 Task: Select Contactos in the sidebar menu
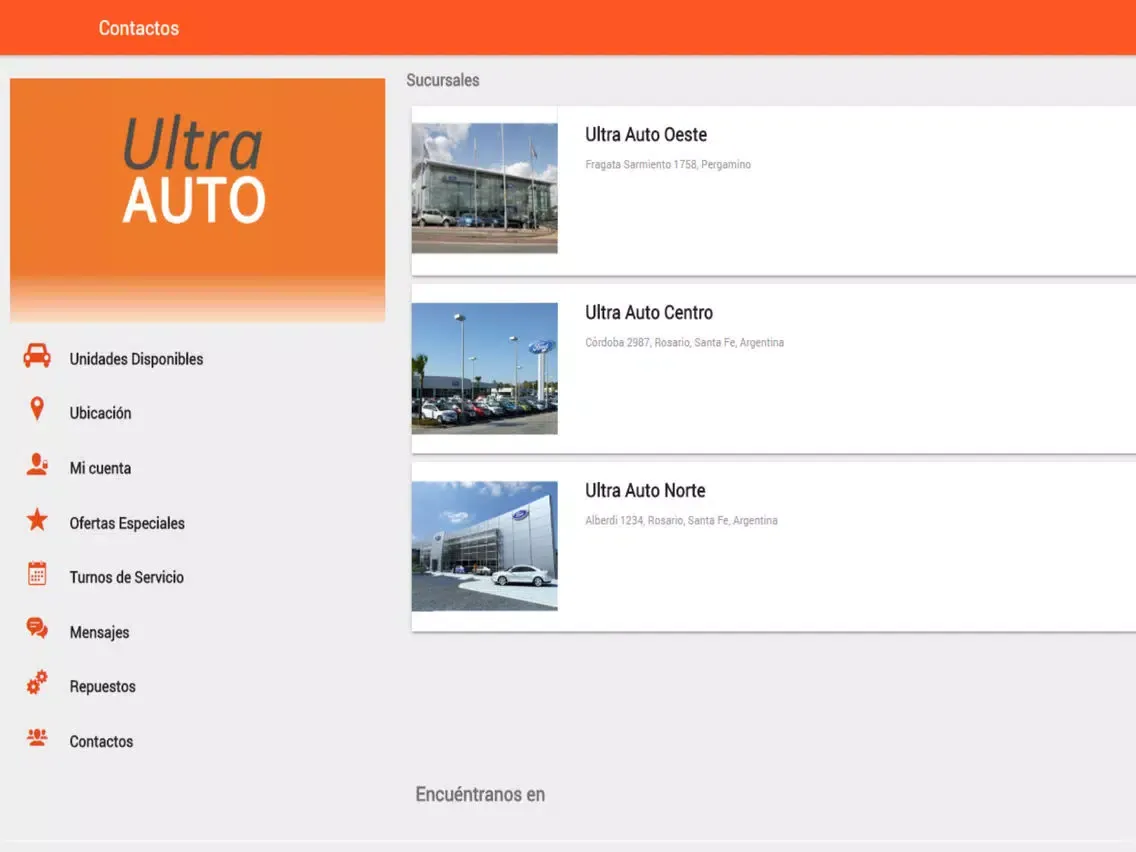pyautogui.click(x=101, y=742)
